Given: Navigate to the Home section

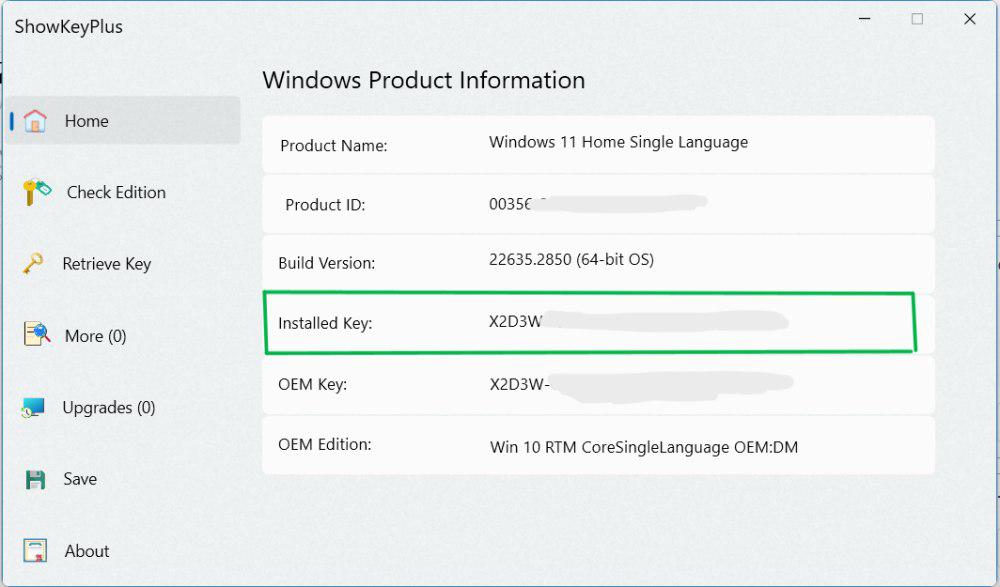Looking at the screenshot, I should [86, 120].
